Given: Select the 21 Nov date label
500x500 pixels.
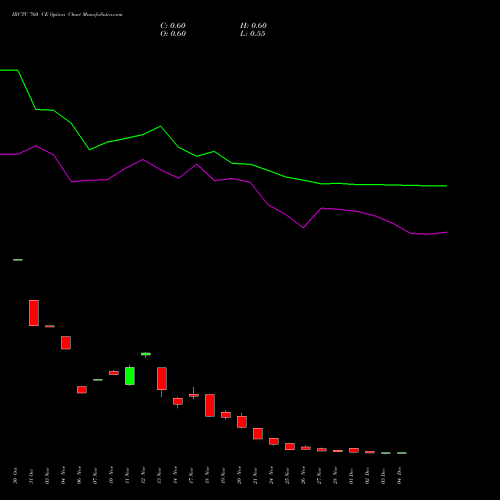Looking at the screenshot, I should [x=255, y=476].
